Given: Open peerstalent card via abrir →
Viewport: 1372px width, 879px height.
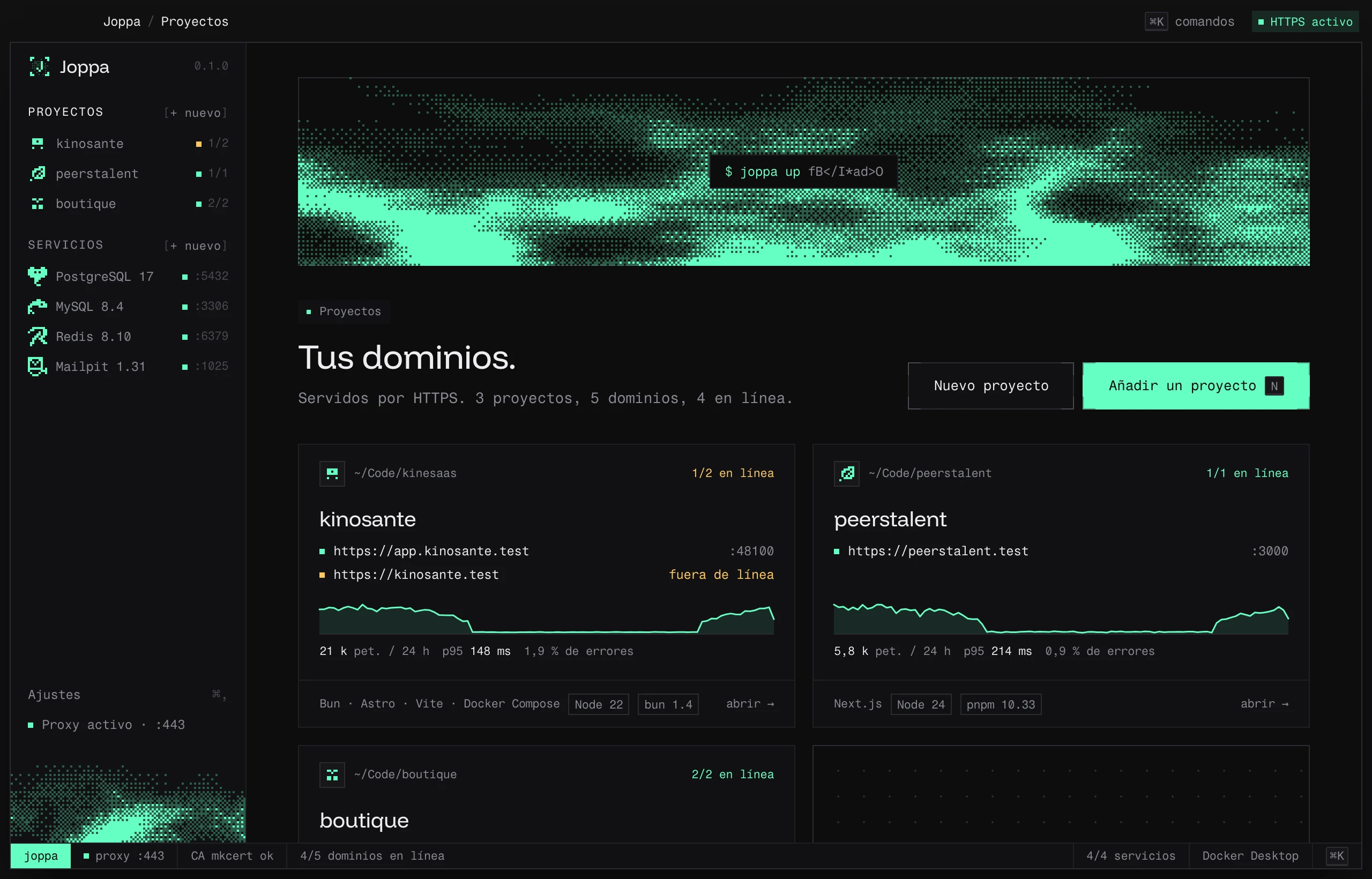Looking at the screenshot, I should pos(1264,704).
